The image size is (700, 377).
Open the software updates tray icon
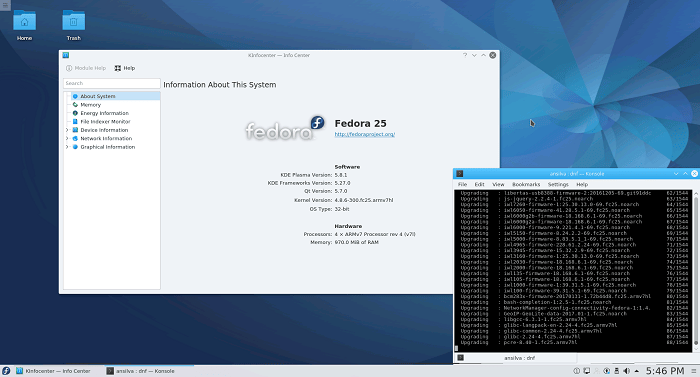coord(606,371)
